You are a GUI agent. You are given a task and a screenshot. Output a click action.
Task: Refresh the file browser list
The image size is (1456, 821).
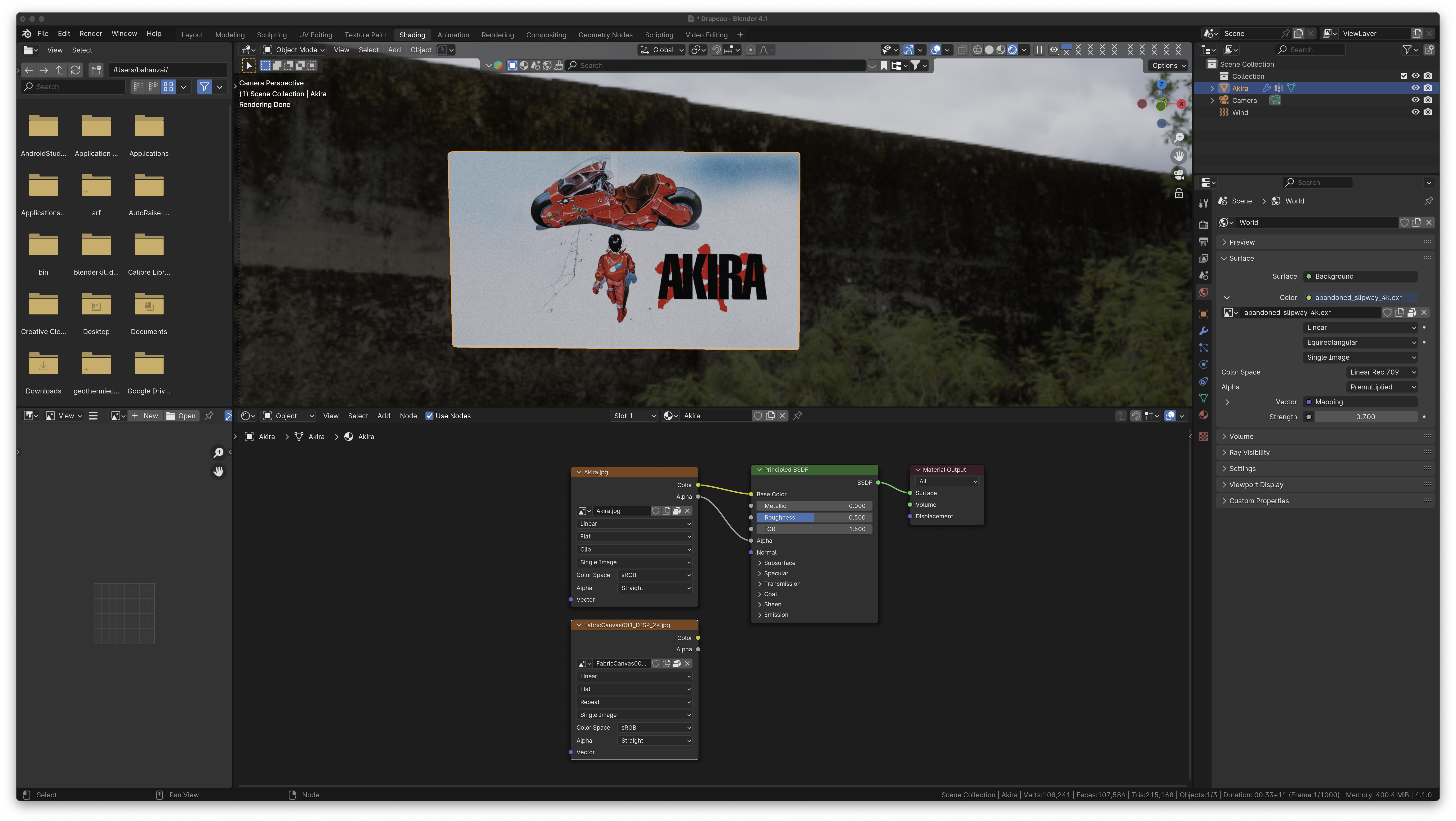pos(75,70)
